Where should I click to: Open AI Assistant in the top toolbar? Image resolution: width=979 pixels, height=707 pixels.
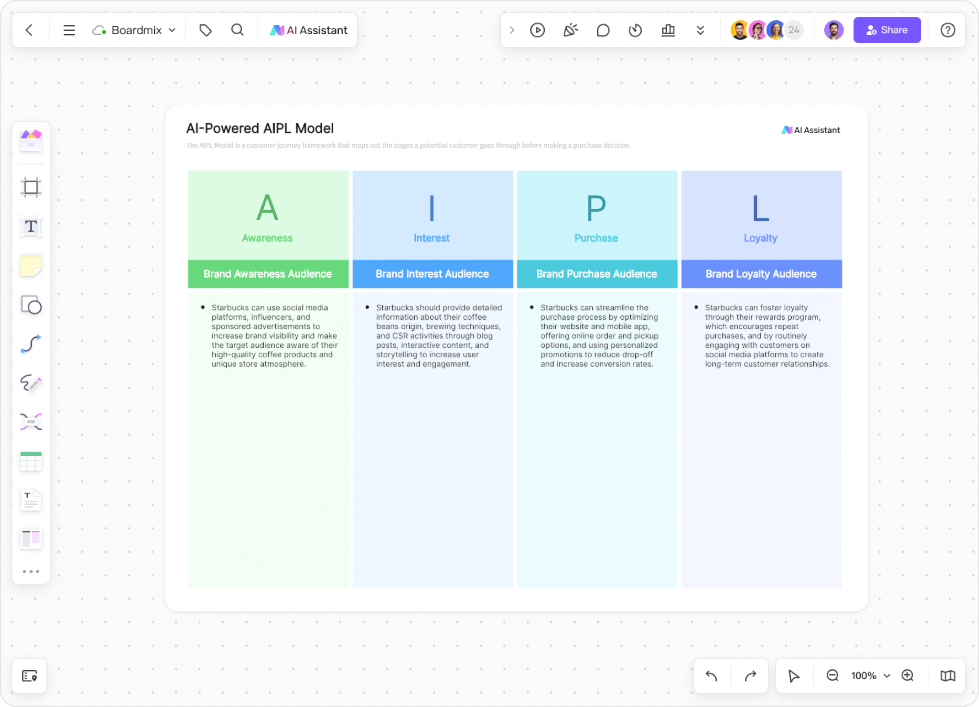pyautogui.click(x=308, y=30)
